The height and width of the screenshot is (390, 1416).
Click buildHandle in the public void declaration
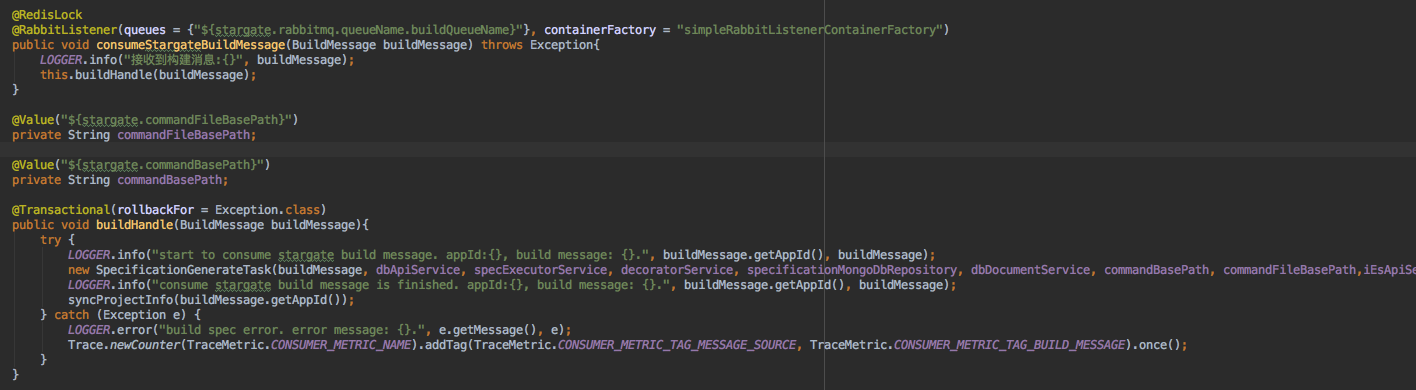click(x=134, y=225)
